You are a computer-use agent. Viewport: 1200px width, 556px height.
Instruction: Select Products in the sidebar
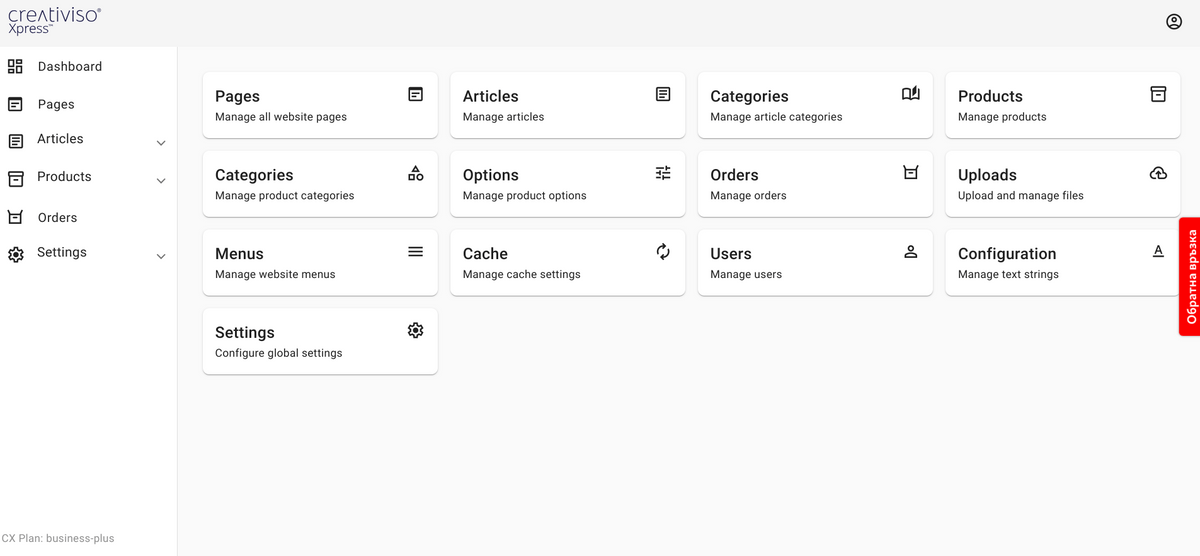[x=64, y=176]
